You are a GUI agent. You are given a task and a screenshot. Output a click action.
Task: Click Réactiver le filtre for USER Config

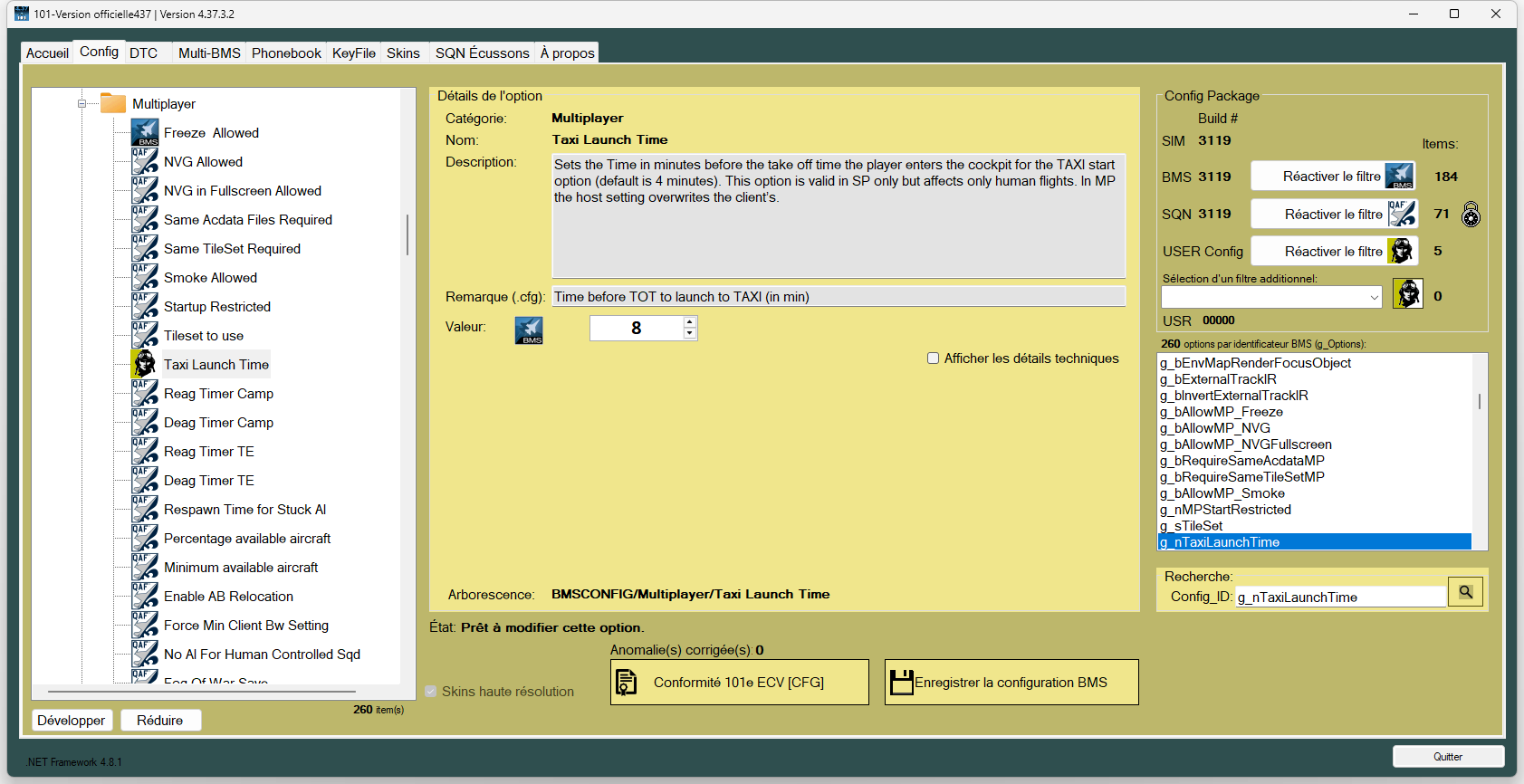point(1334,252)
